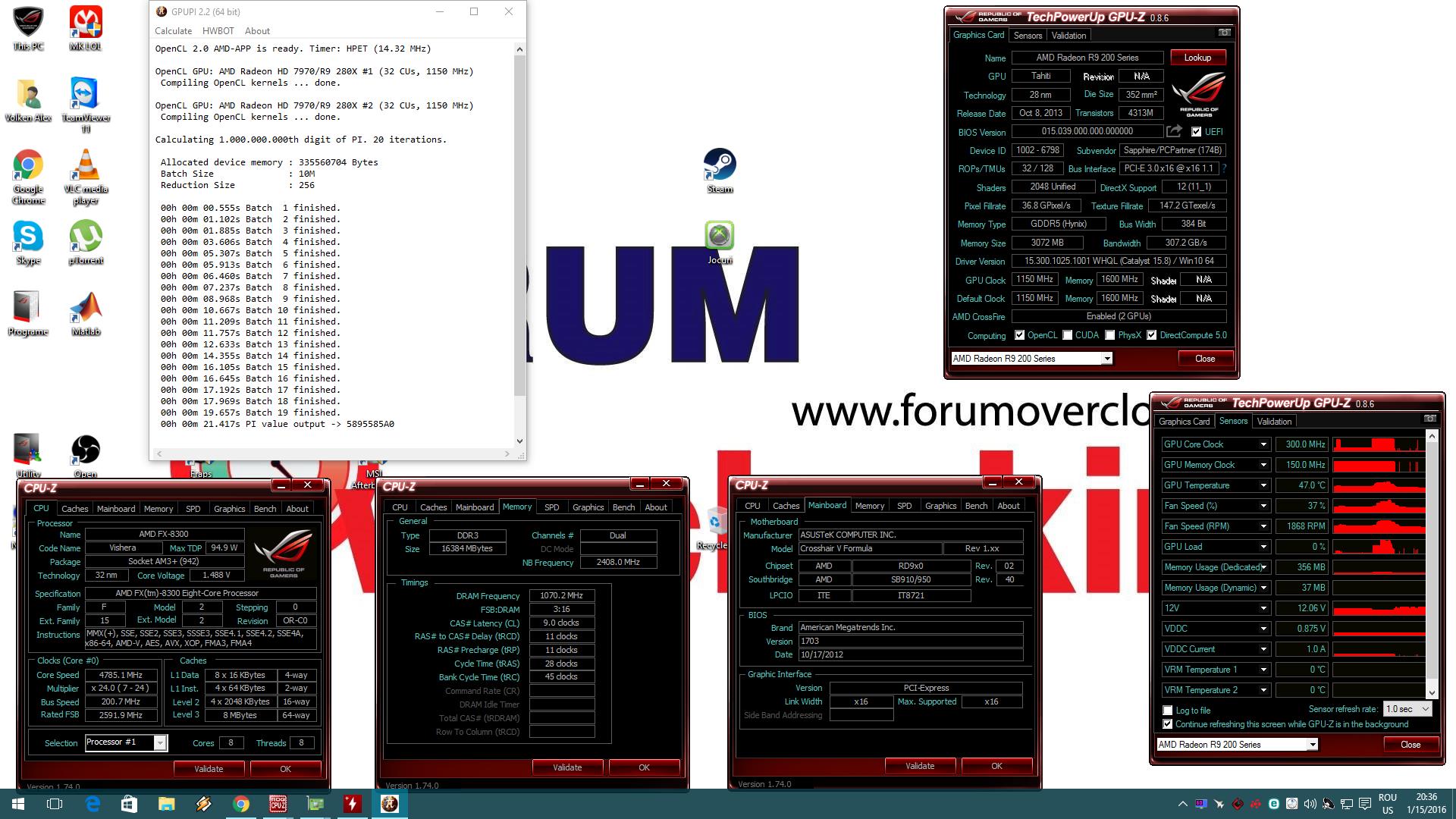The height and width of the screenshot is (819, 1456).
Task: Open the This PC desktop icon
Action: pos(28,28)
